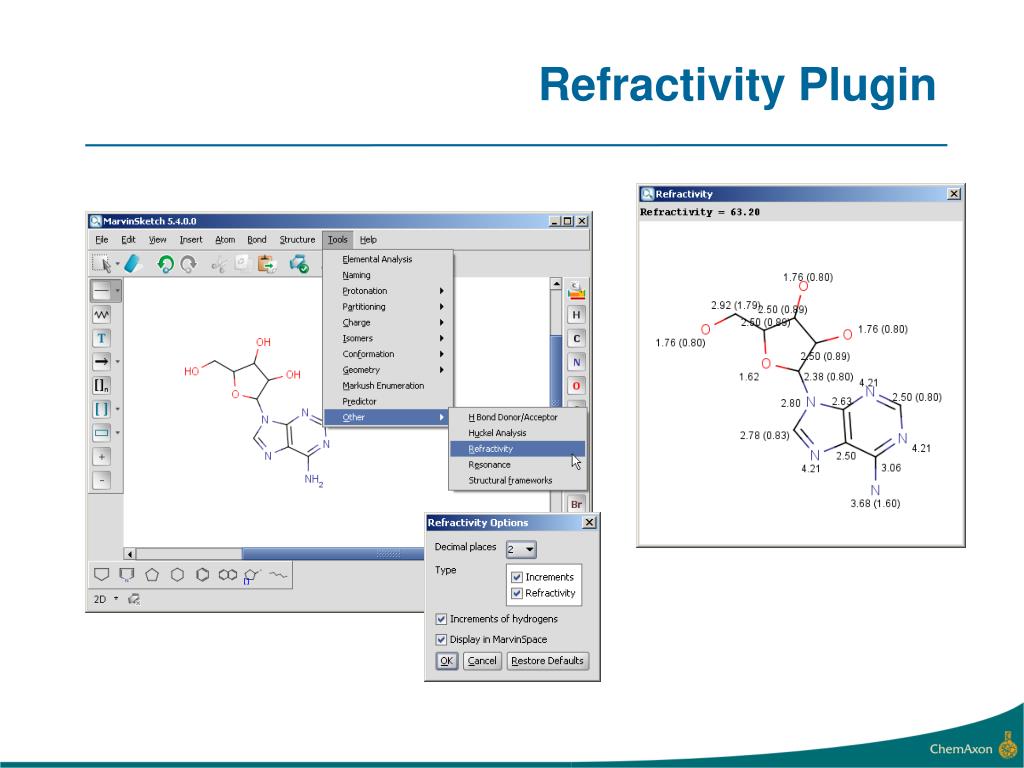Image resolution: width=1024 pixels, height=768 pixels.
Task: Click the Paste clipboard icon
Action: [266, 264]
